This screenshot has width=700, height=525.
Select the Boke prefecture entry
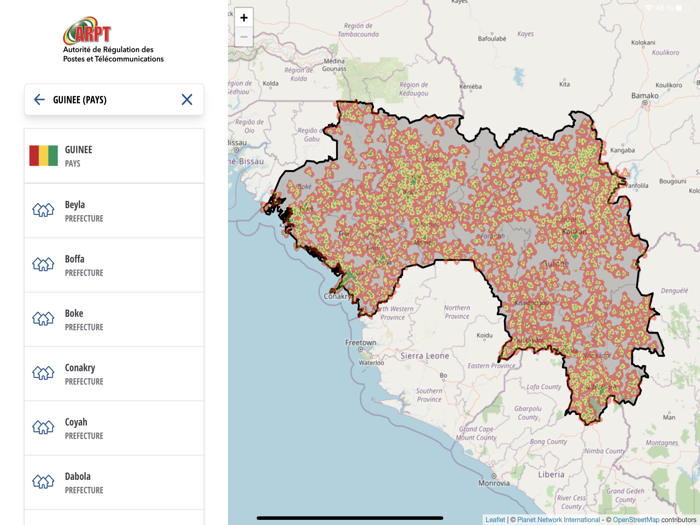click(x=114, y=320)
